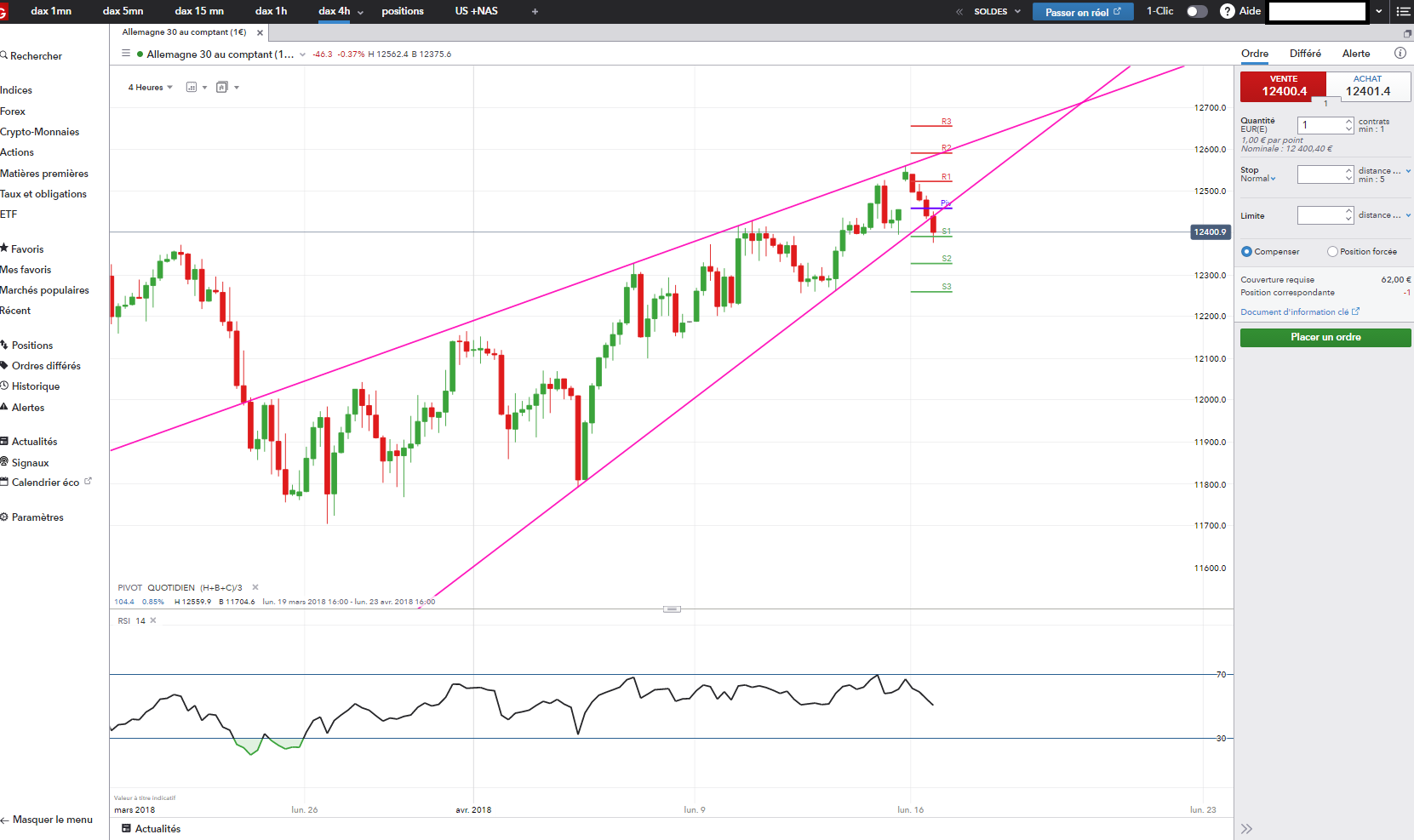Click the Calendrier éco calendar icon

(x=4, y=482)
